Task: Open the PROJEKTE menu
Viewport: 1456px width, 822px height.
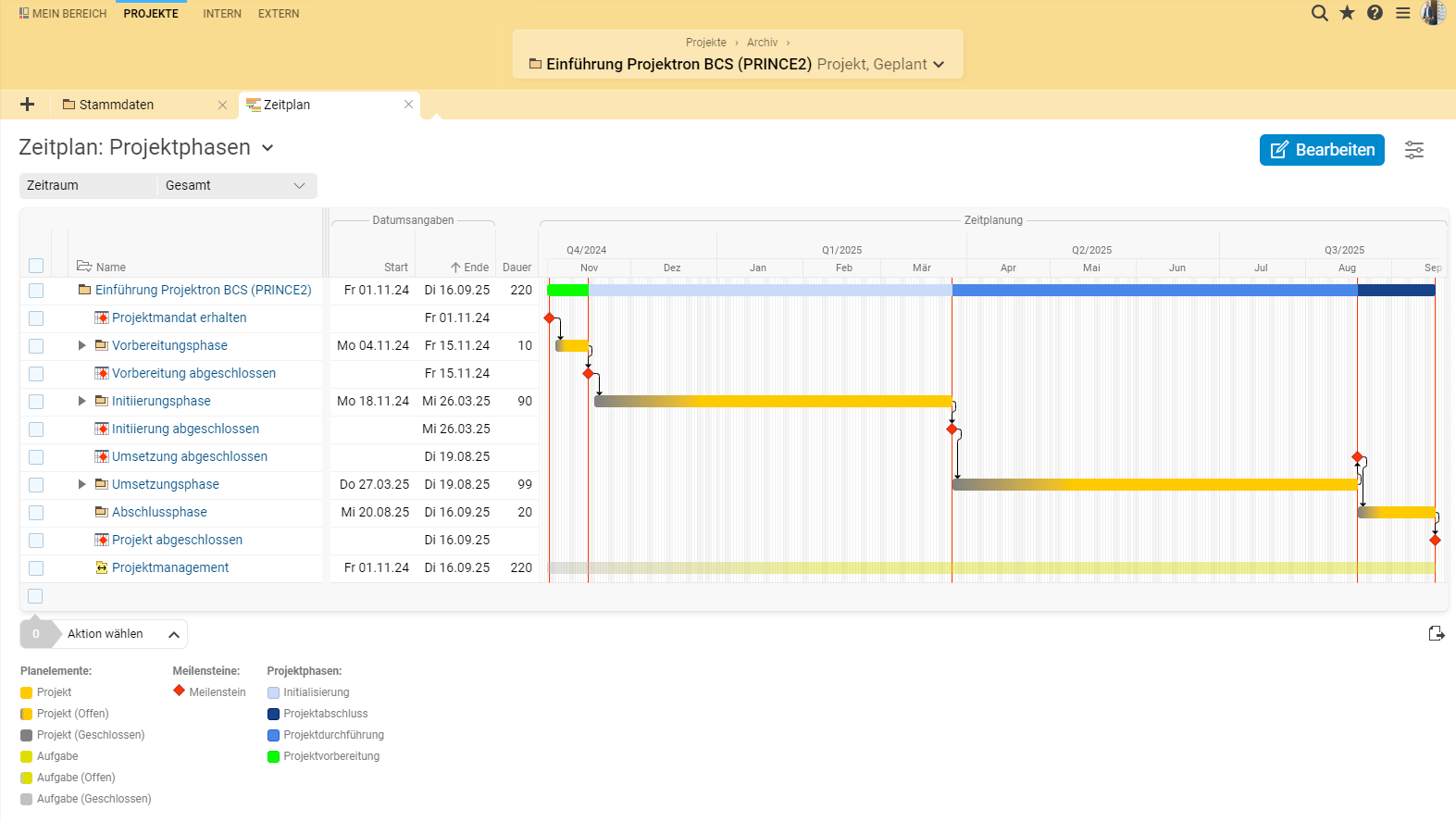Action: pos(151,14)
